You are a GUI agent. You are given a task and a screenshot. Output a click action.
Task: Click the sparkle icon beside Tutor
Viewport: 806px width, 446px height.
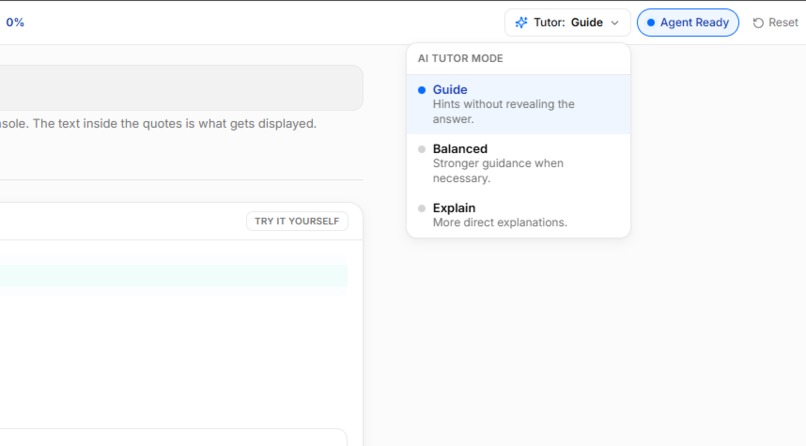coord(521,23)
